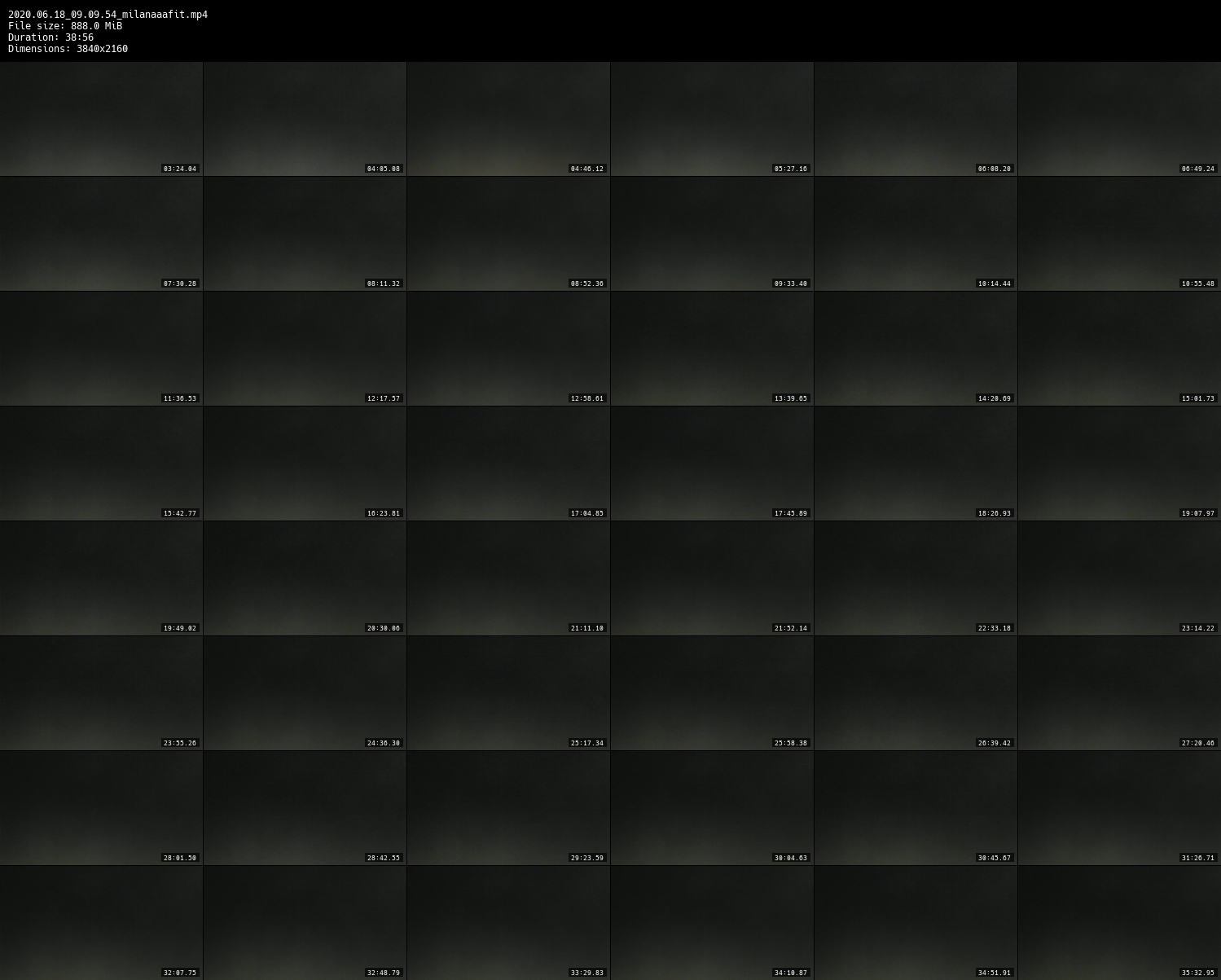This screenshot has width=1221, height=980.
Task: Click the frame timestamped 29:23.59
Action: (x=508, y=808)
